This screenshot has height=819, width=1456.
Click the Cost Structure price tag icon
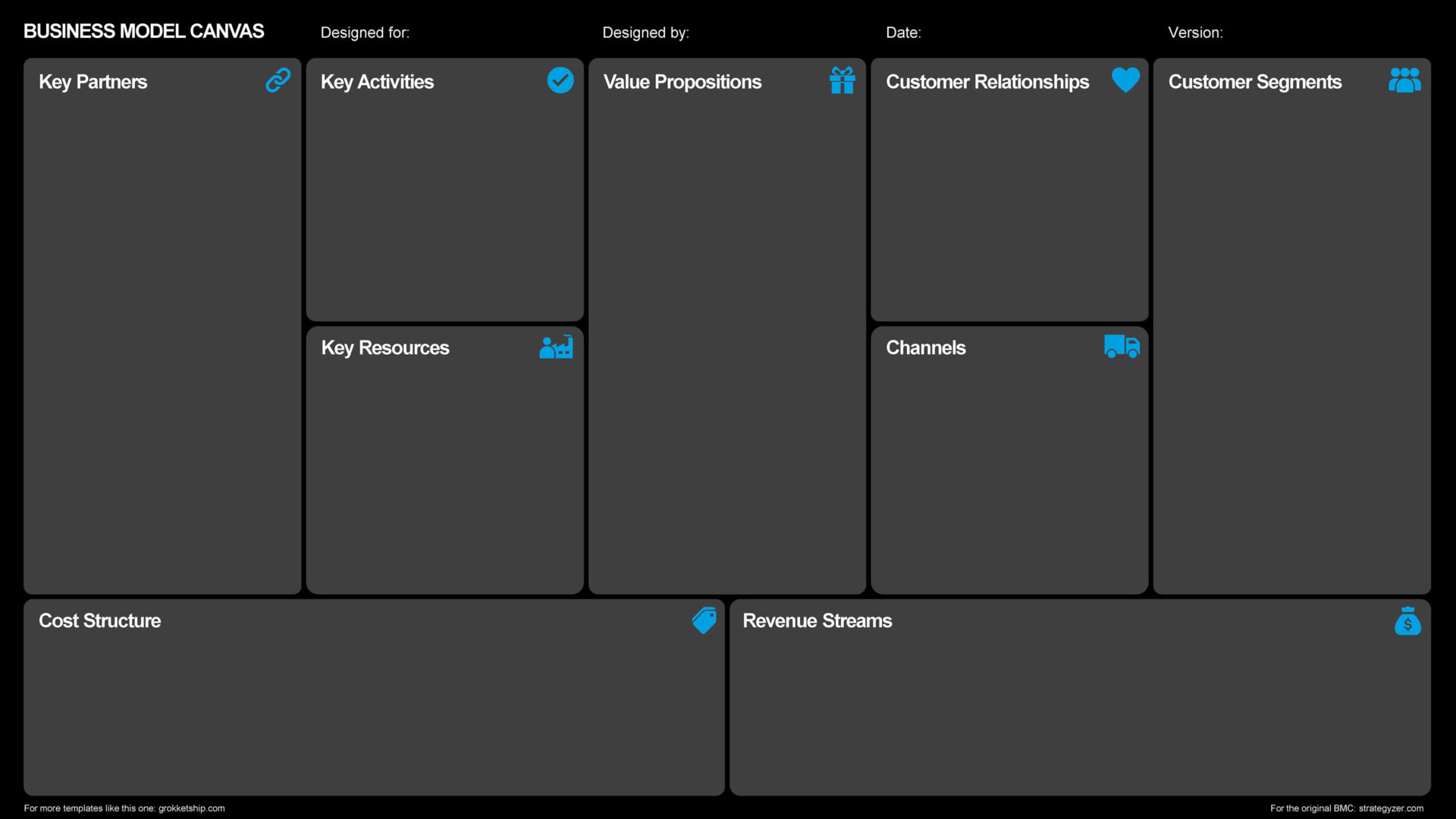click(x=703, y=620)
